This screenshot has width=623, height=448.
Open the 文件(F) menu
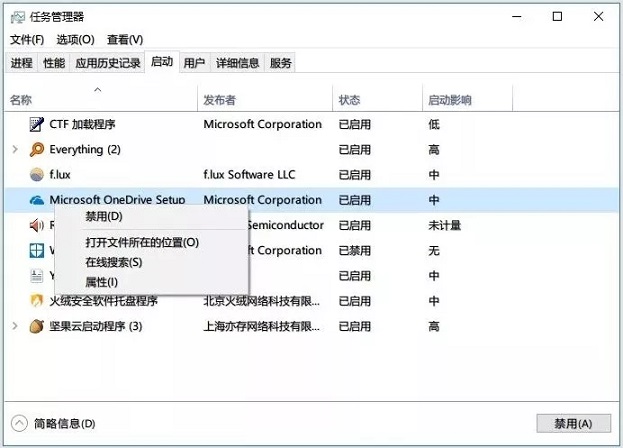(x=27, y=40)
